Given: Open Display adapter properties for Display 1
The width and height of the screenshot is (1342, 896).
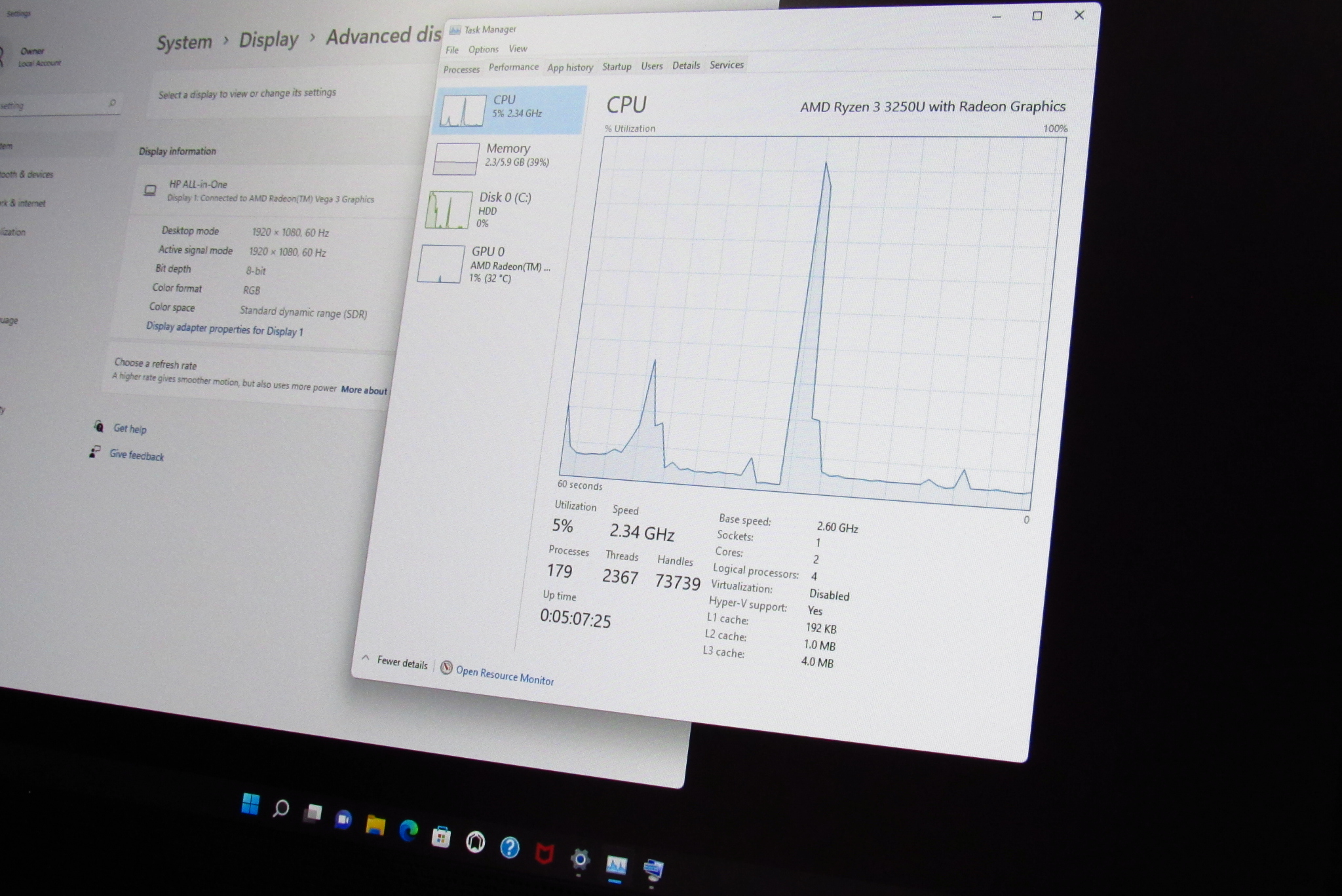Looking at the screenshot, I should (x=224, y=329).
